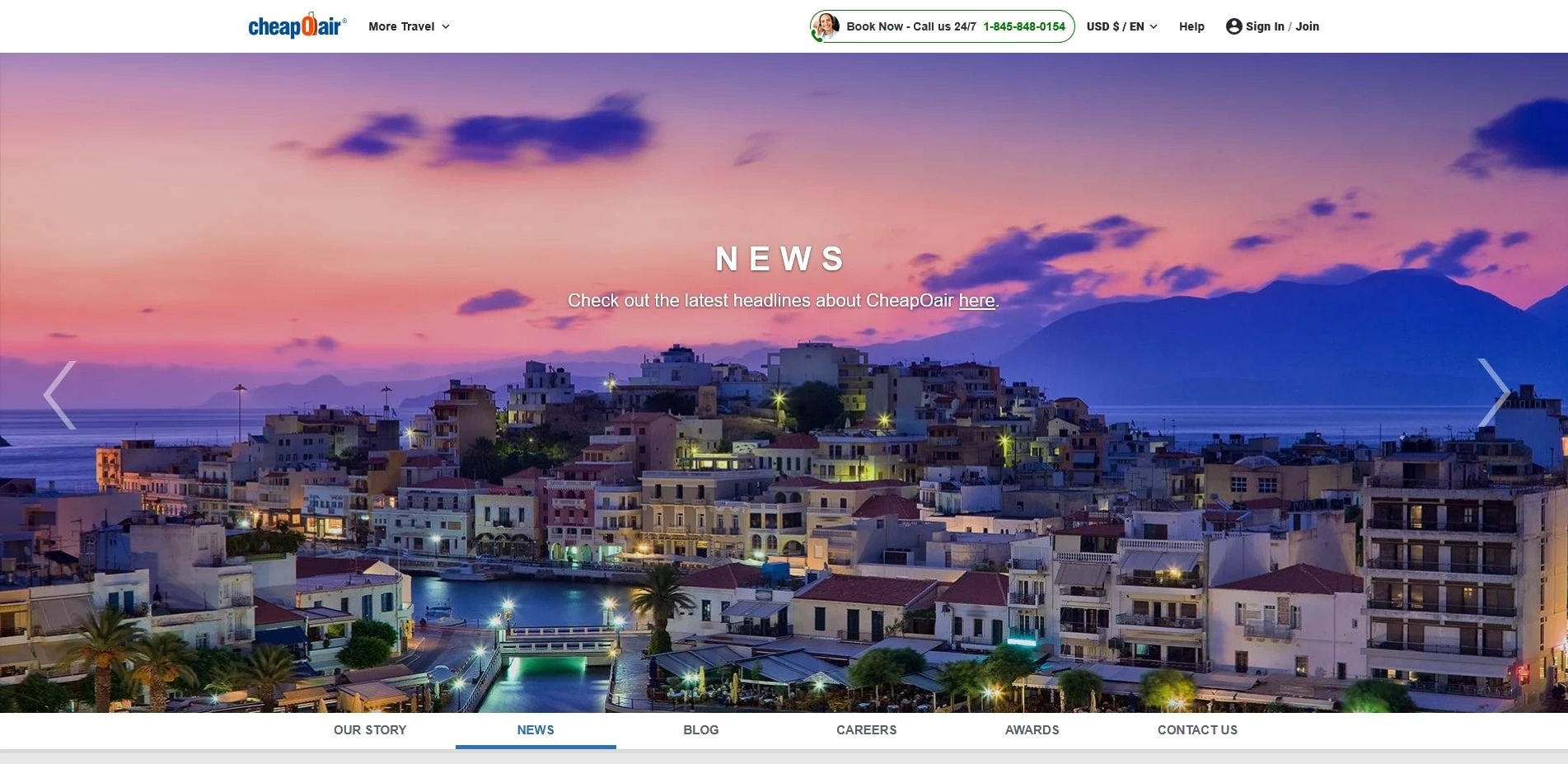Screen dimensions: 1568x764
Task: Click phone number 1-845-848-0154
Action: (x=1023, y=26)
